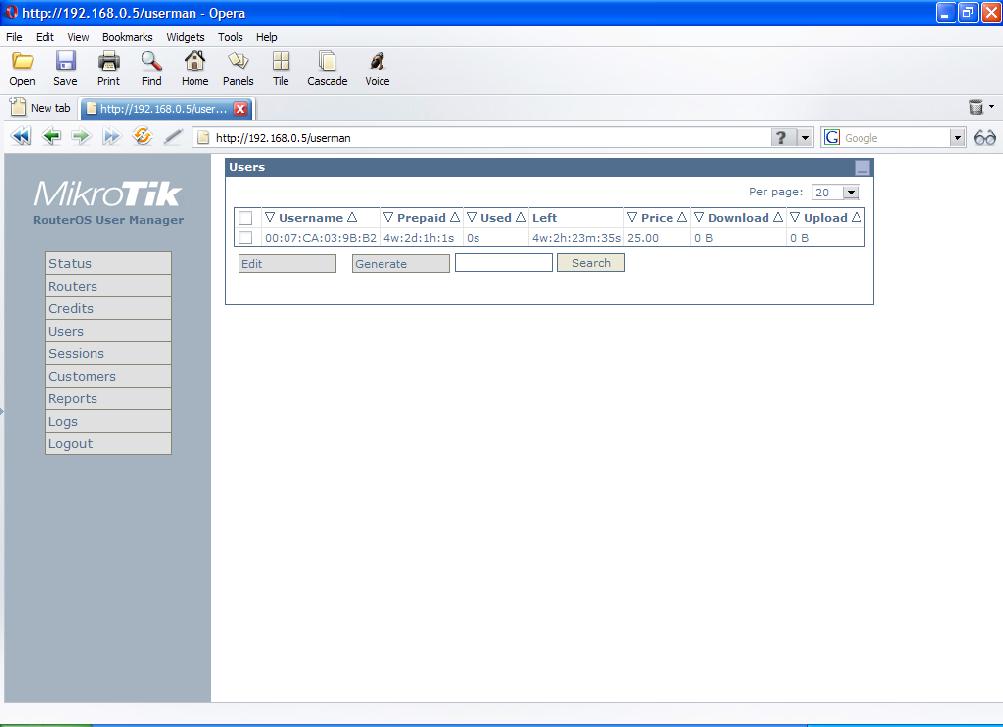
Task: Click the New tab button
Action: (41, 108)
